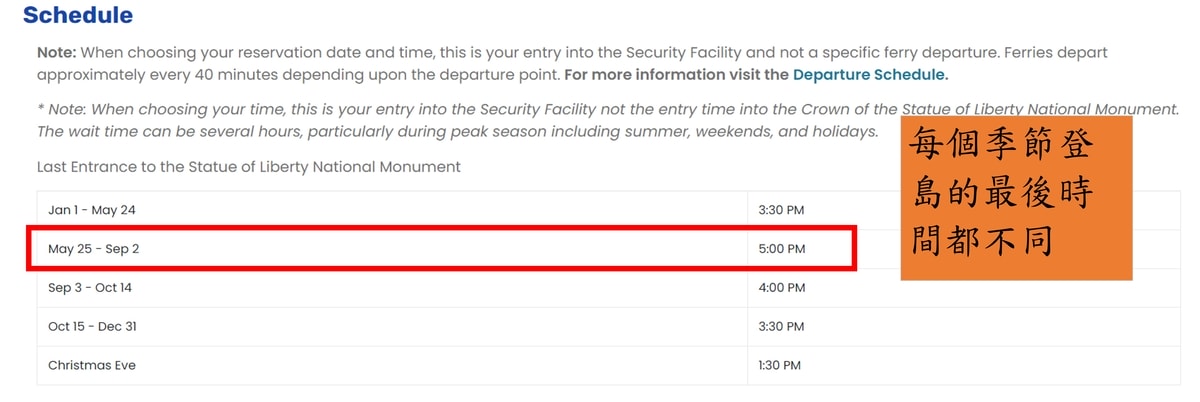Click the orange Chinese annotation box
Image resolution: width=1200 pixels, height=402 pixels.
1017,198
